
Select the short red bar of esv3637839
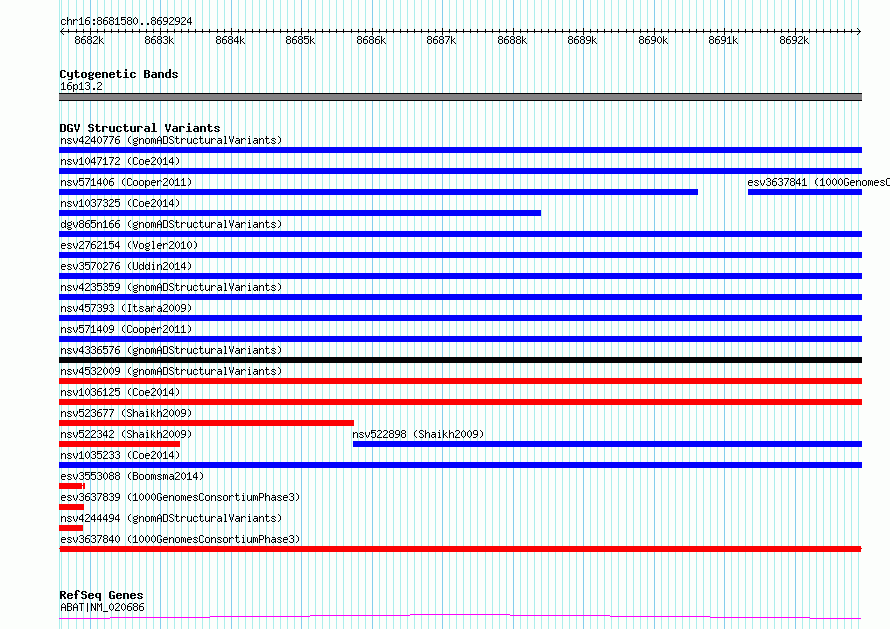pyautogui.click(x=72, y=507)
